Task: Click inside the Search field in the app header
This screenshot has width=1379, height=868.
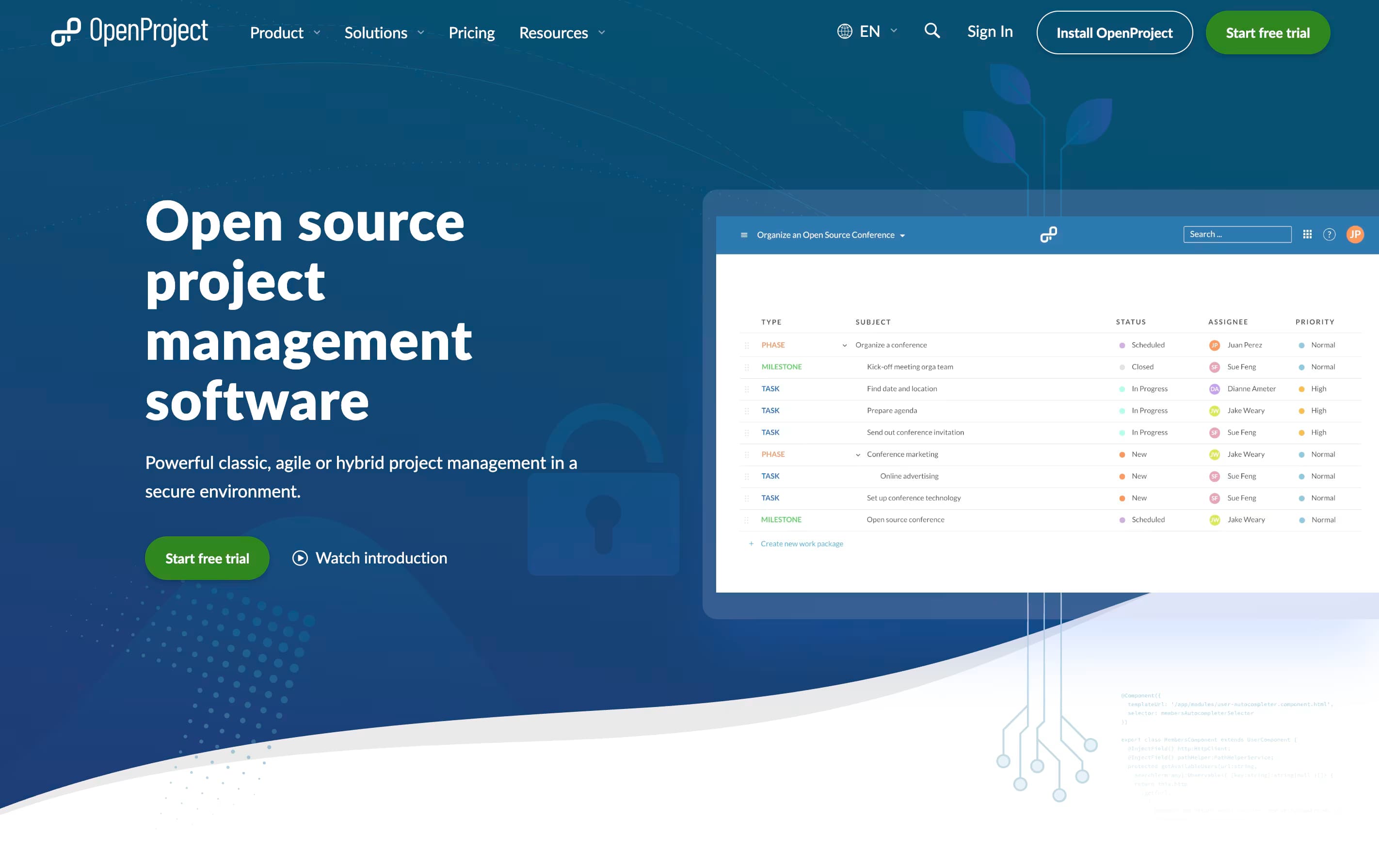Action: pos(1237,234)
